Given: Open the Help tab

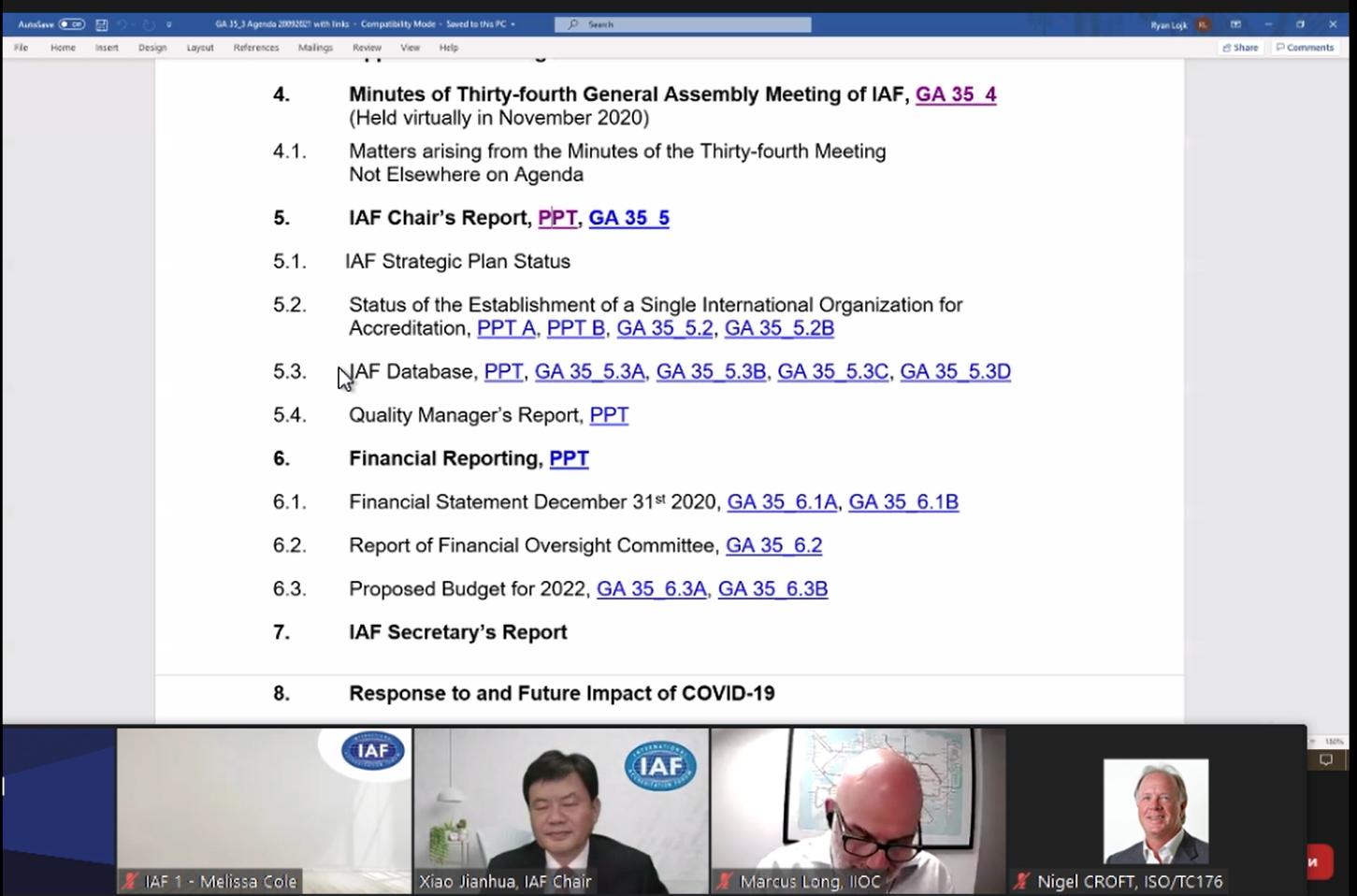Looking at the screenshot, I should (x=449, y=48).
